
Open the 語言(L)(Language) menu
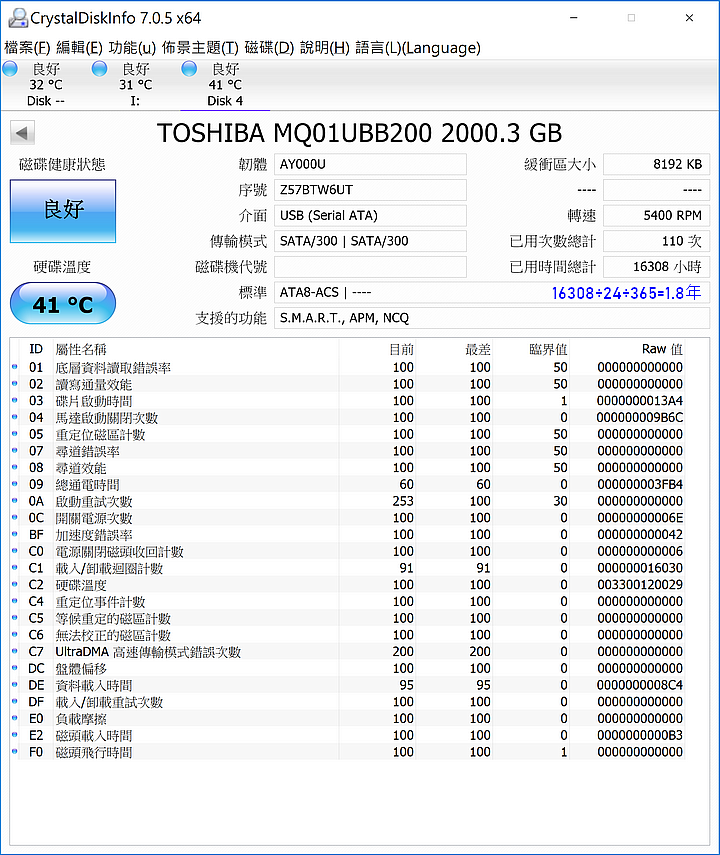point(418,48)
